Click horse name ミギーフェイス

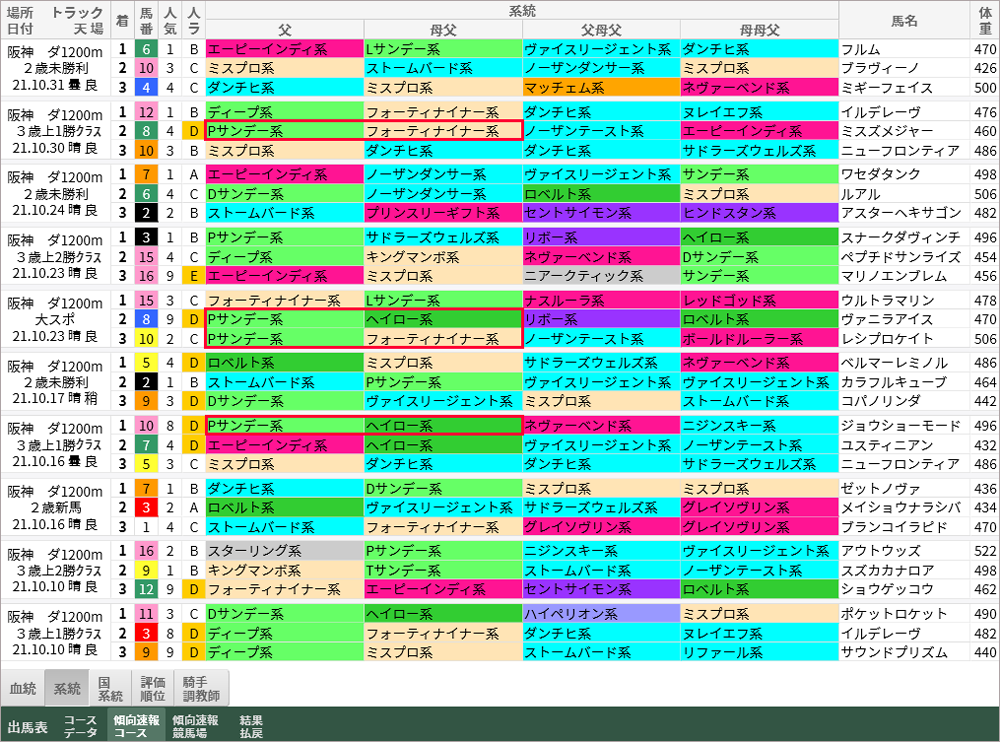pos(886,87)
